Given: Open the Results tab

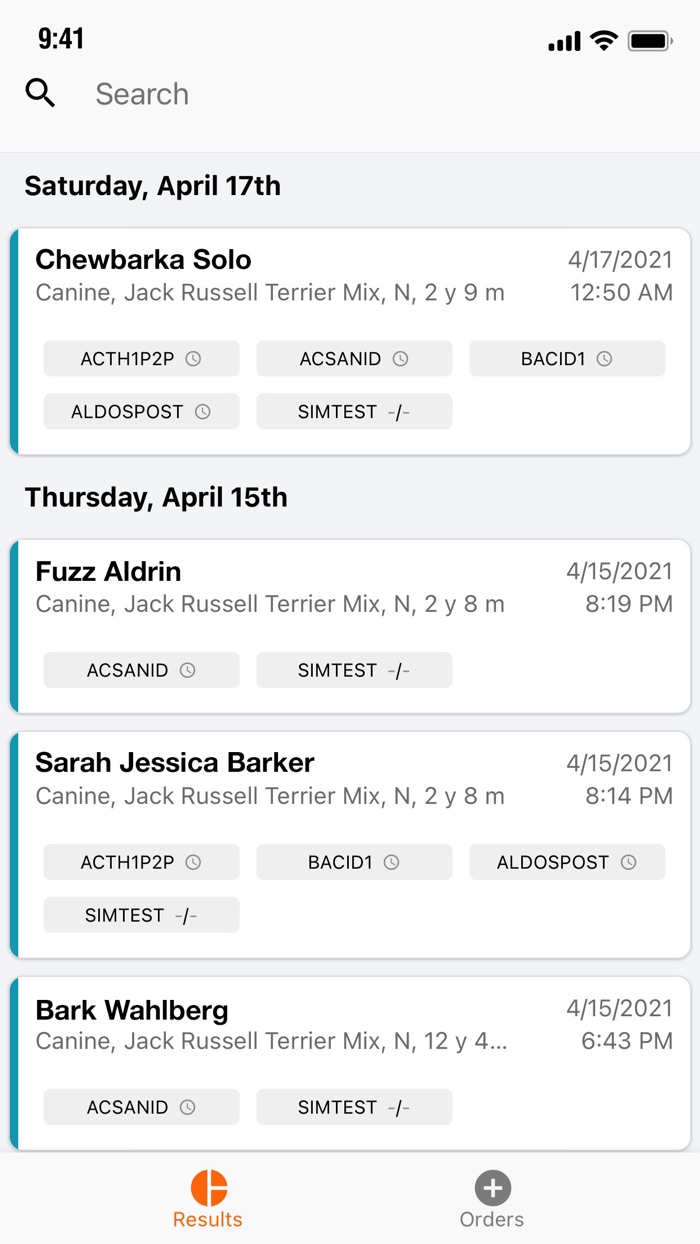Looking at the screenshot, I should coord(208,1200).
